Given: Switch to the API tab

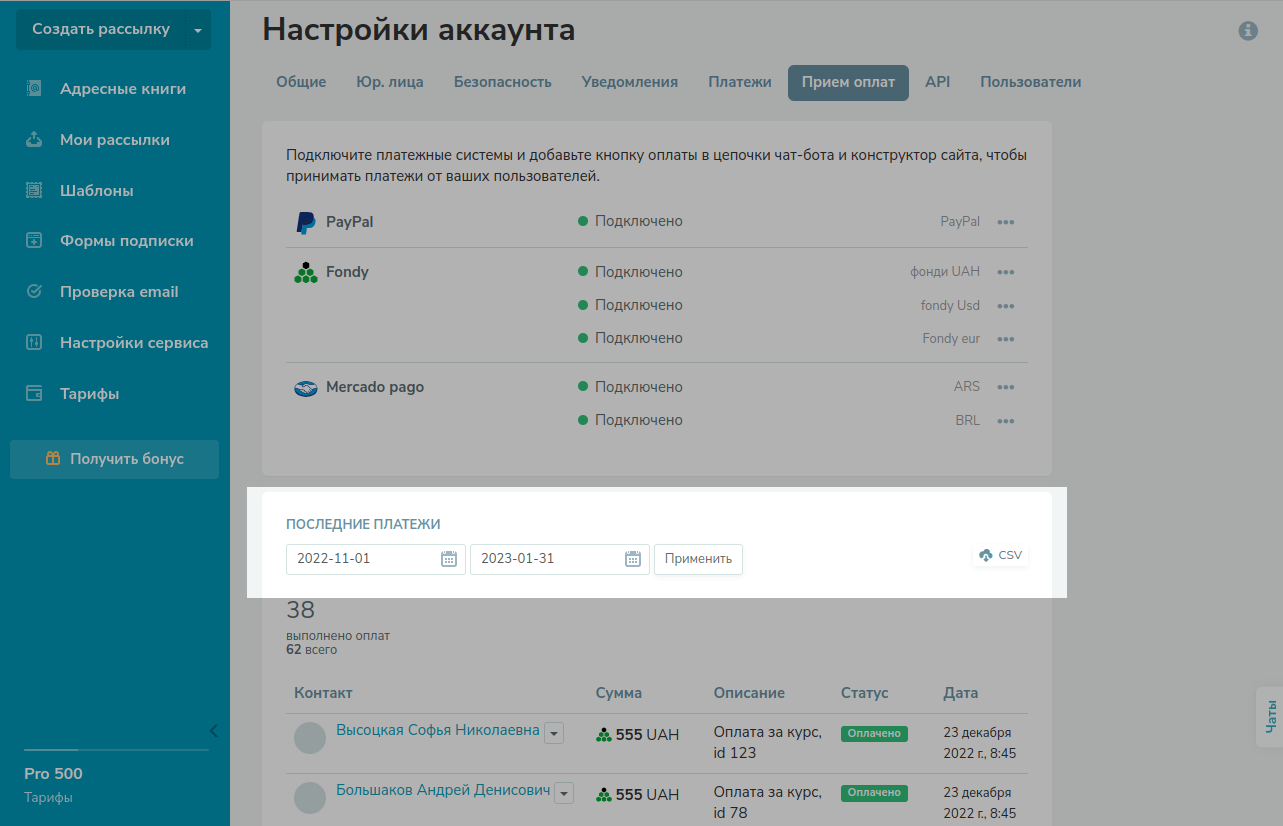Looking at the screenshot, I should [x=937, y=82].
